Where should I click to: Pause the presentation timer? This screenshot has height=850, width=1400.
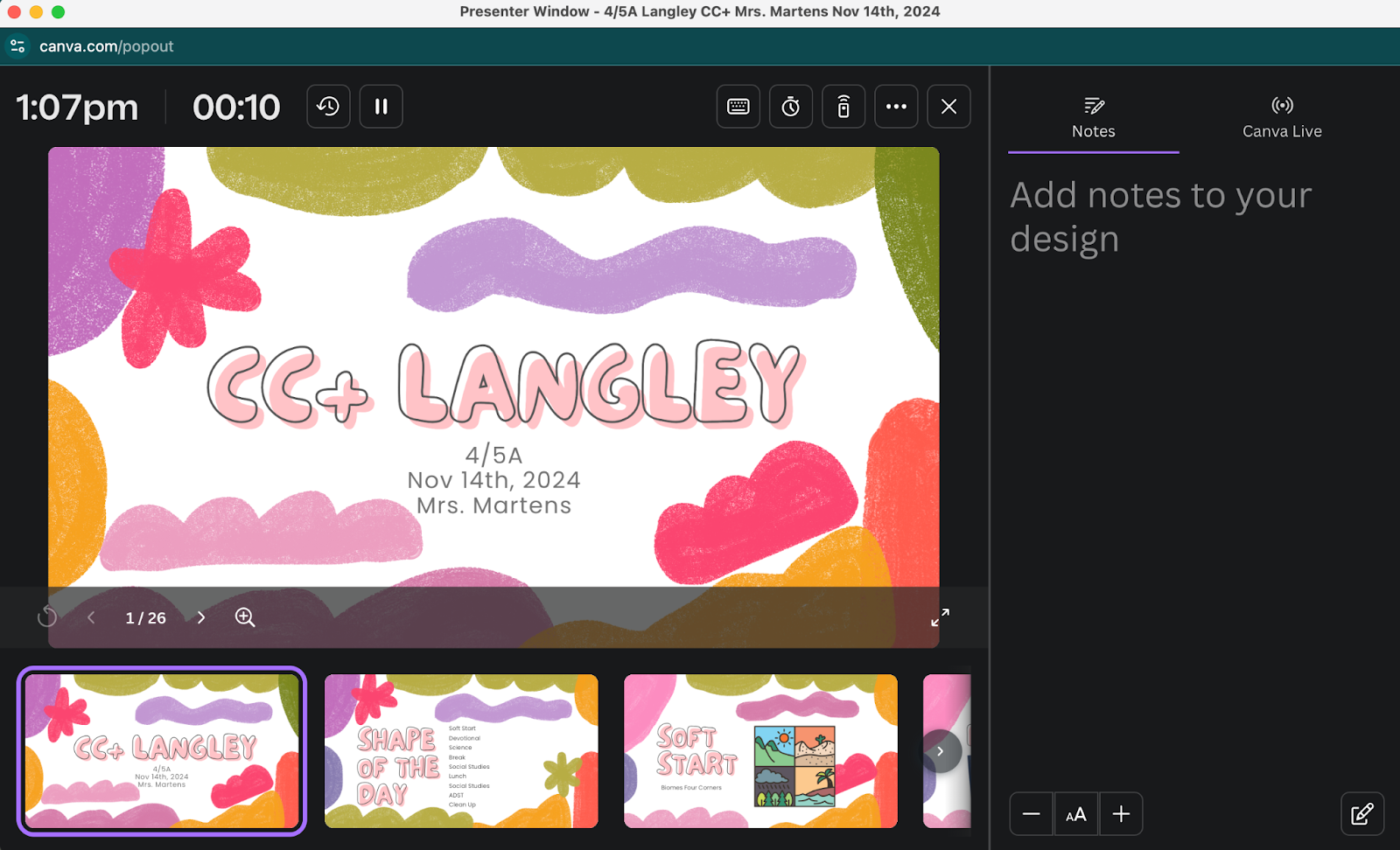pos(381,107)
